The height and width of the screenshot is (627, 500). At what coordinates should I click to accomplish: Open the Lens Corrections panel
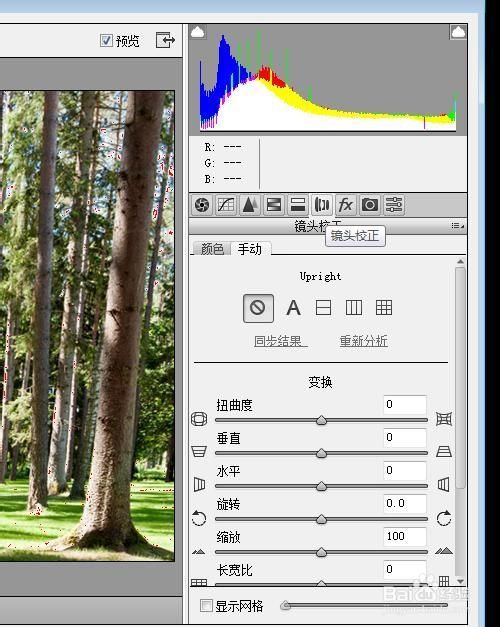[x=322, y=205]
